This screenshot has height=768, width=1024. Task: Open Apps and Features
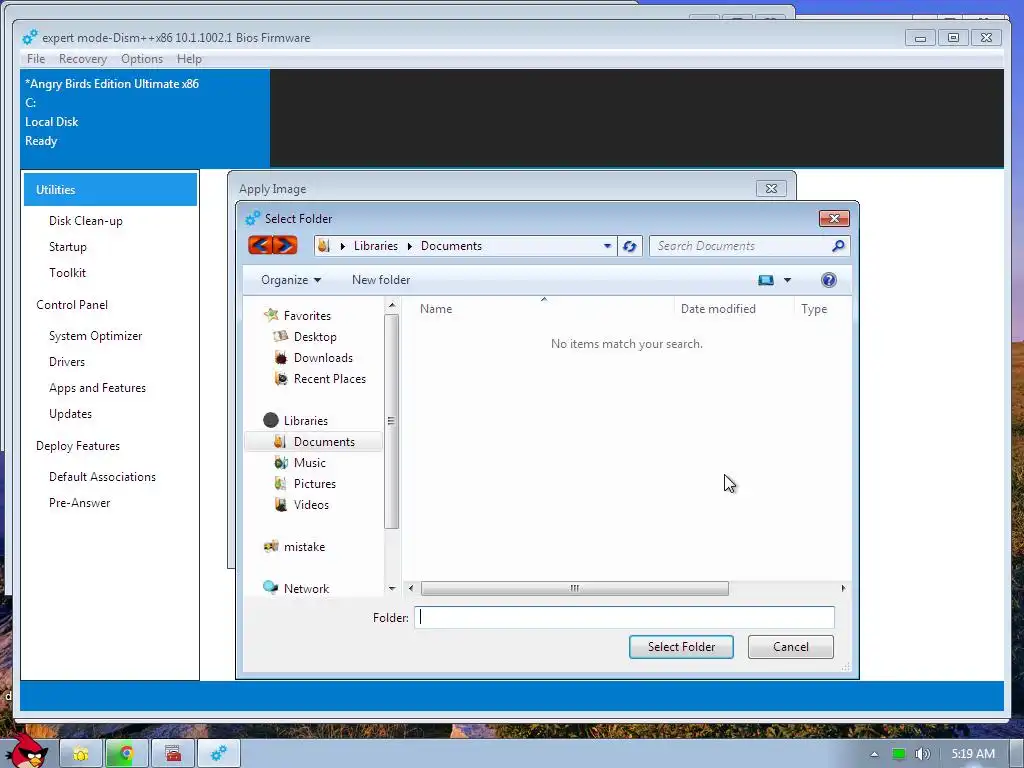97,388
